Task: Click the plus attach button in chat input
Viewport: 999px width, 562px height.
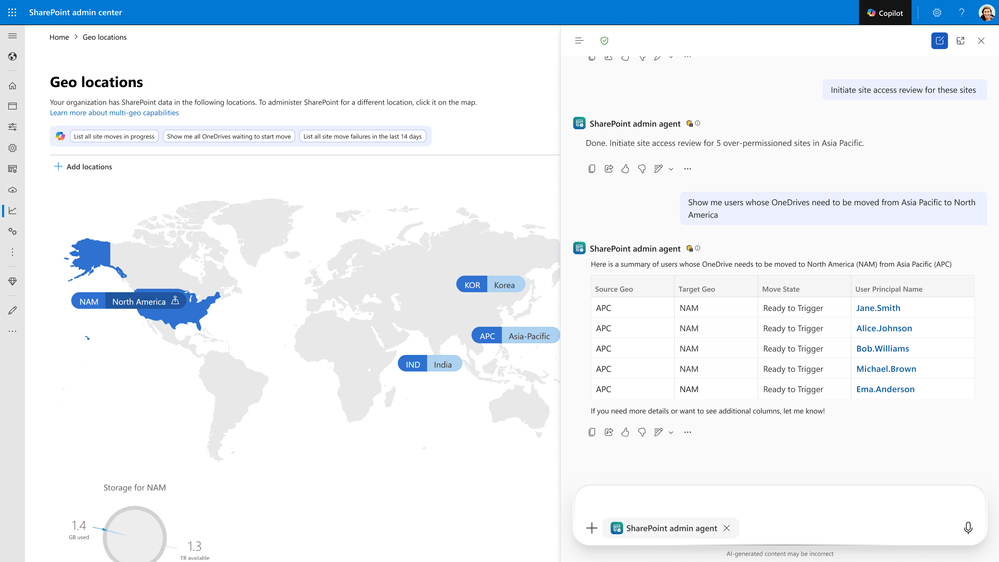Action: pos(591,528)
